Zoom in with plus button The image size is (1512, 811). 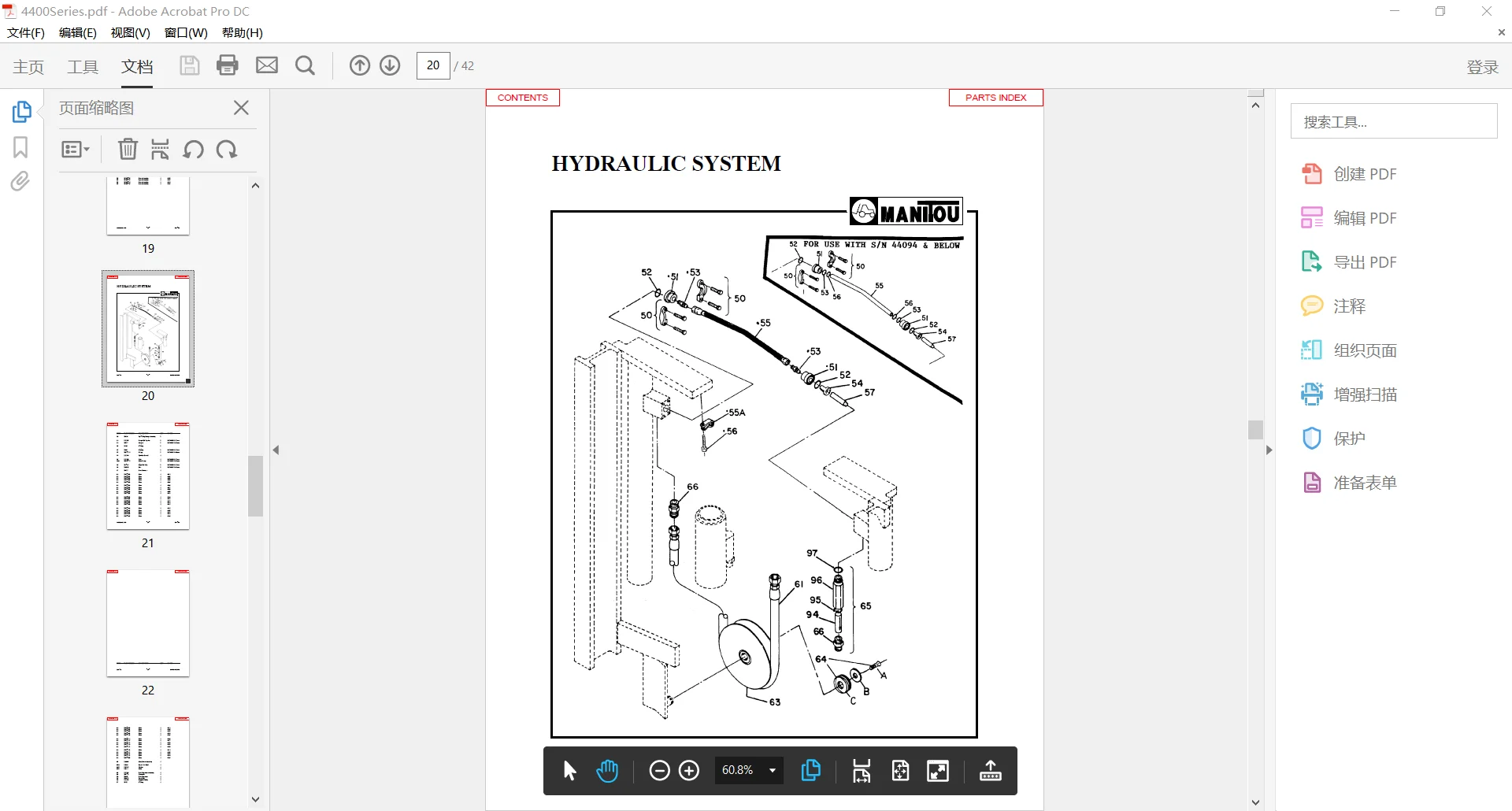(689, 771)
